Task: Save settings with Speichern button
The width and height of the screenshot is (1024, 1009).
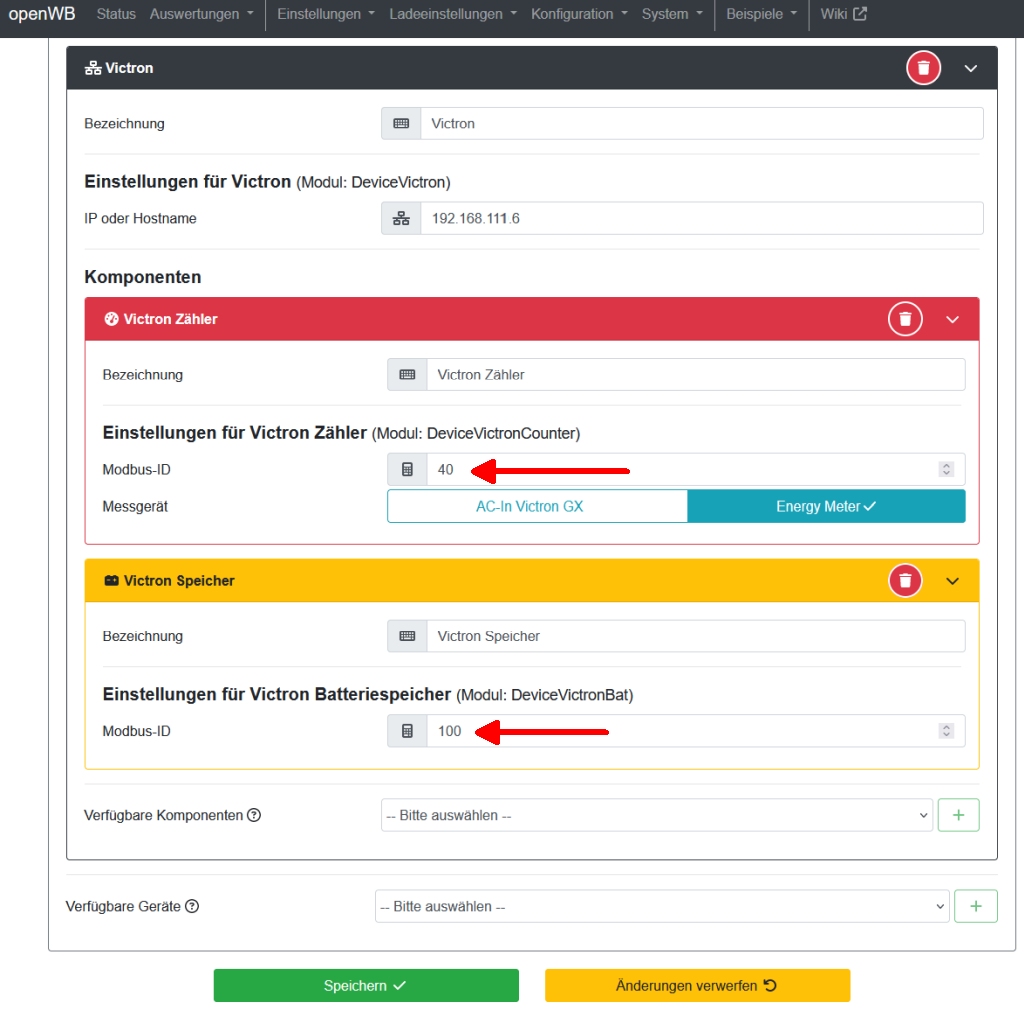Action: [x=366, y=985]
